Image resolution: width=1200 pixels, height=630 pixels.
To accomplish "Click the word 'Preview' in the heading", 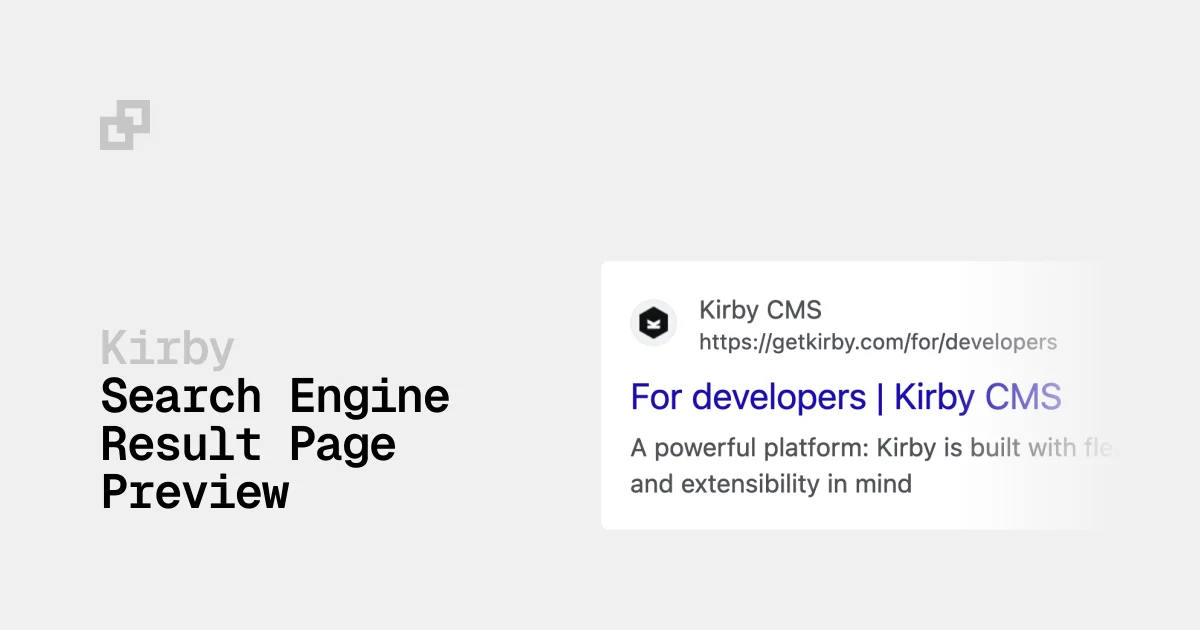I will click(195, 492).
